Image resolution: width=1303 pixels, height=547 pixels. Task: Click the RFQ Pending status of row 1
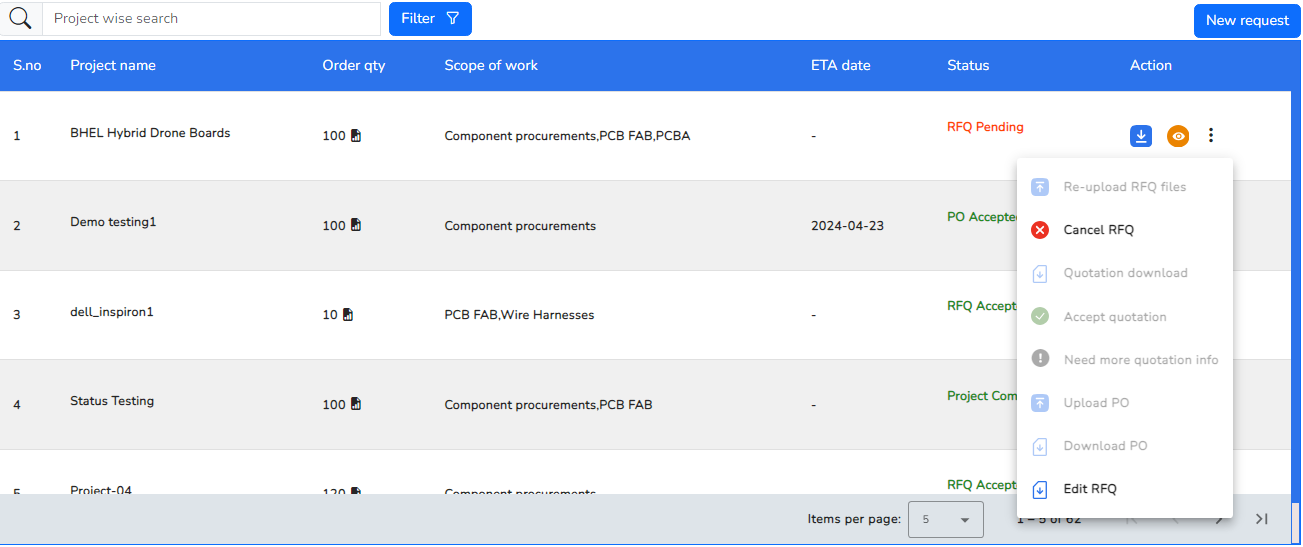(985, 127)
